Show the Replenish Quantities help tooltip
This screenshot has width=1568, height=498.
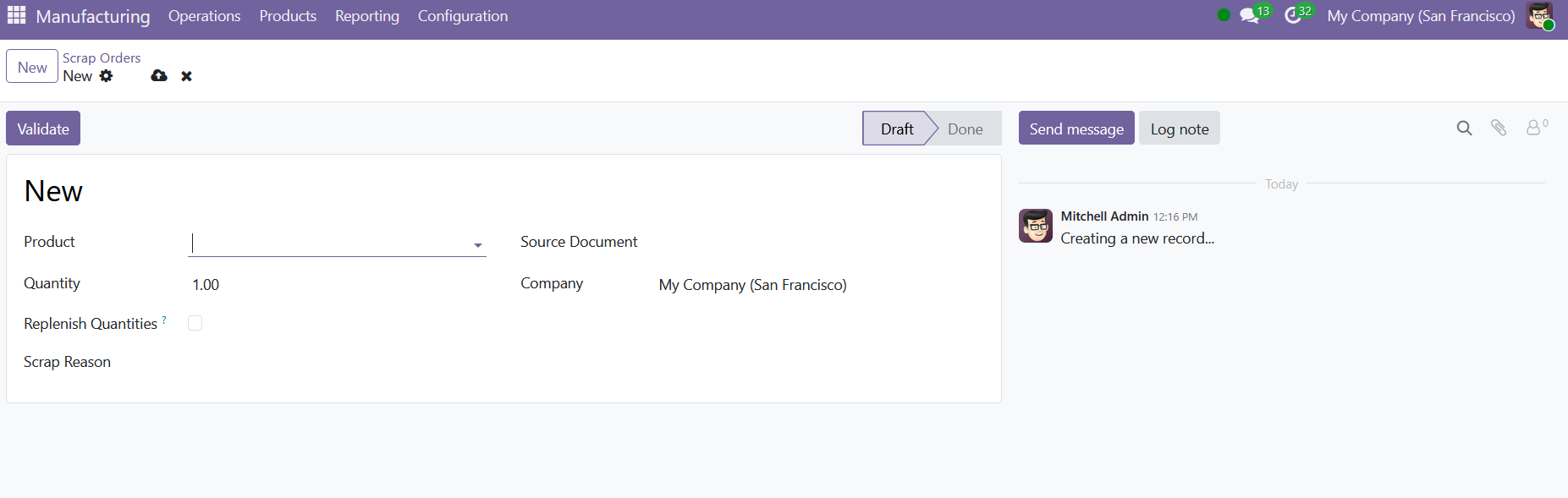164,320
